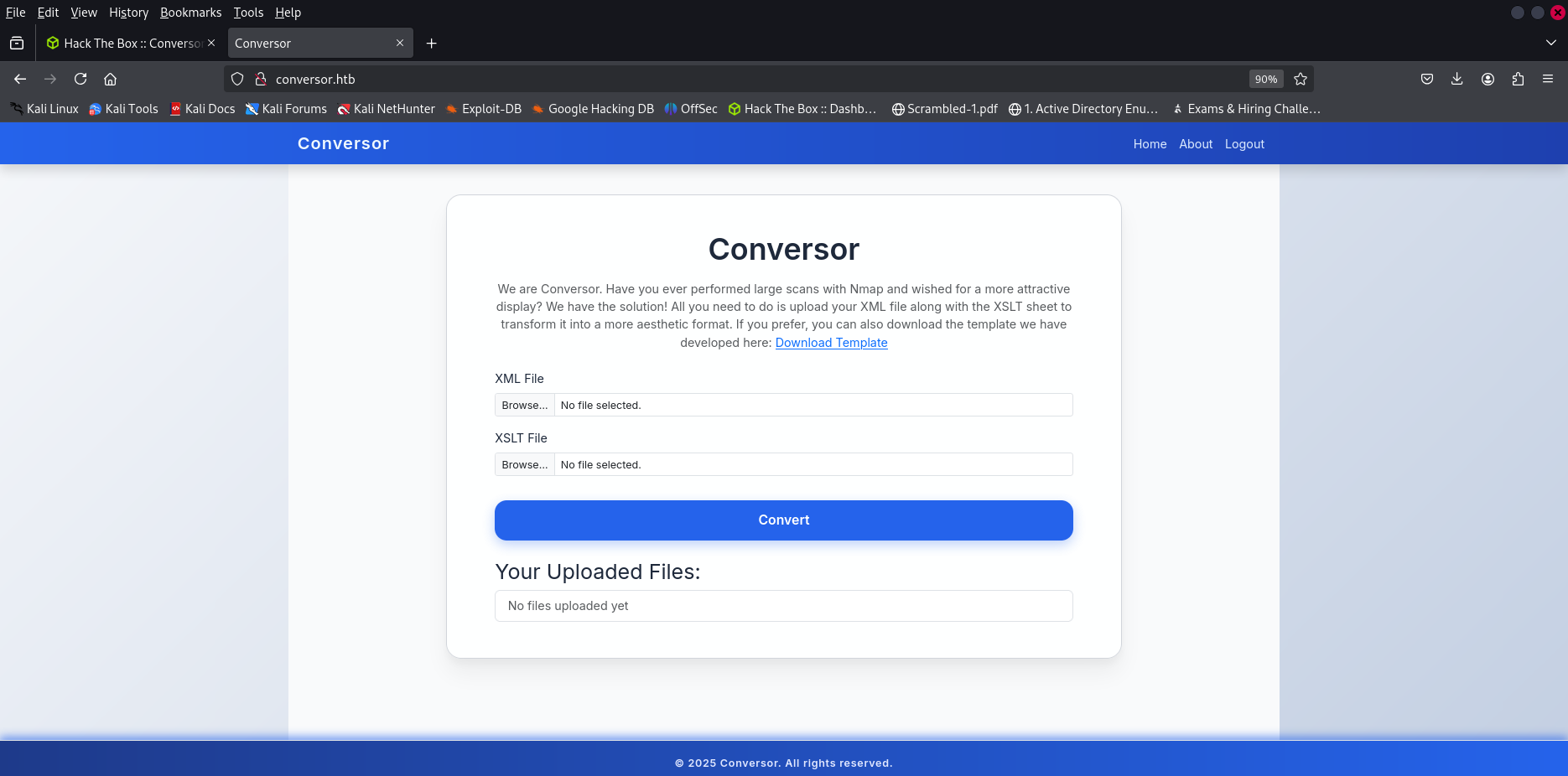Open the browser home page icon
This screenshot has width=1568, height=776.
pos(110,79)
